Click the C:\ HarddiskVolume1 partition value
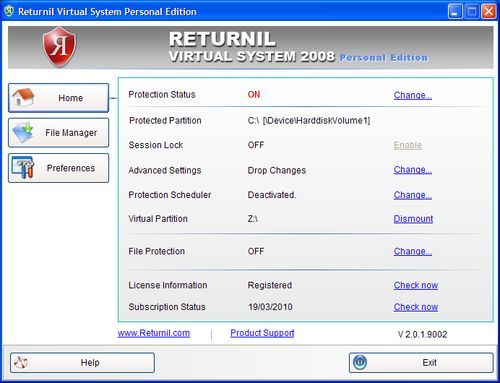This screenshot has height=383, width=500. pos(309,120)
